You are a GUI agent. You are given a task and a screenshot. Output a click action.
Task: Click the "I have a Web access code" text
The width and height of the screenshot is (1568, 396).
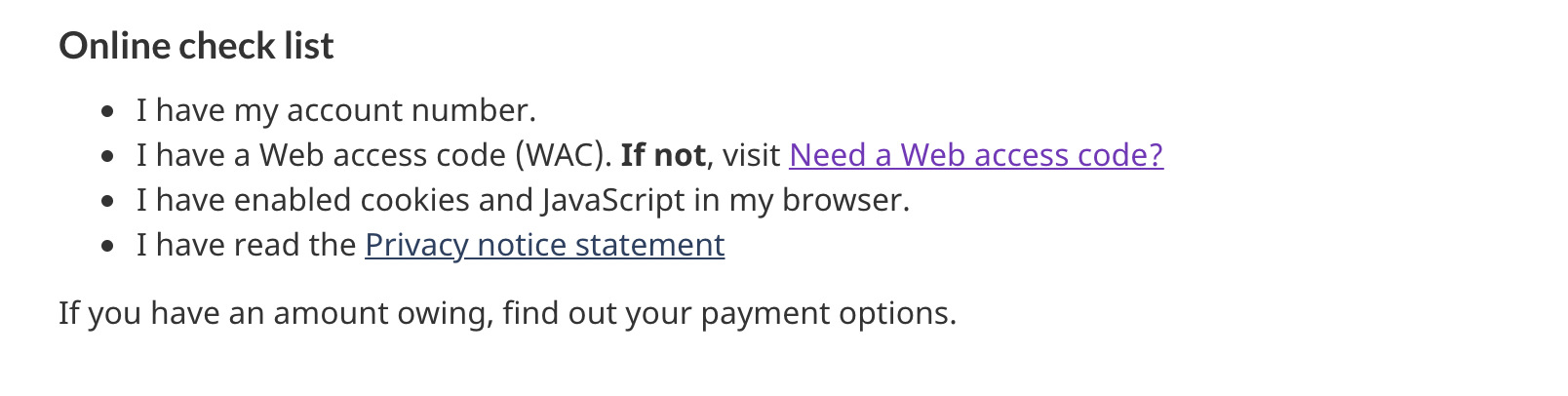coord(322,155)
